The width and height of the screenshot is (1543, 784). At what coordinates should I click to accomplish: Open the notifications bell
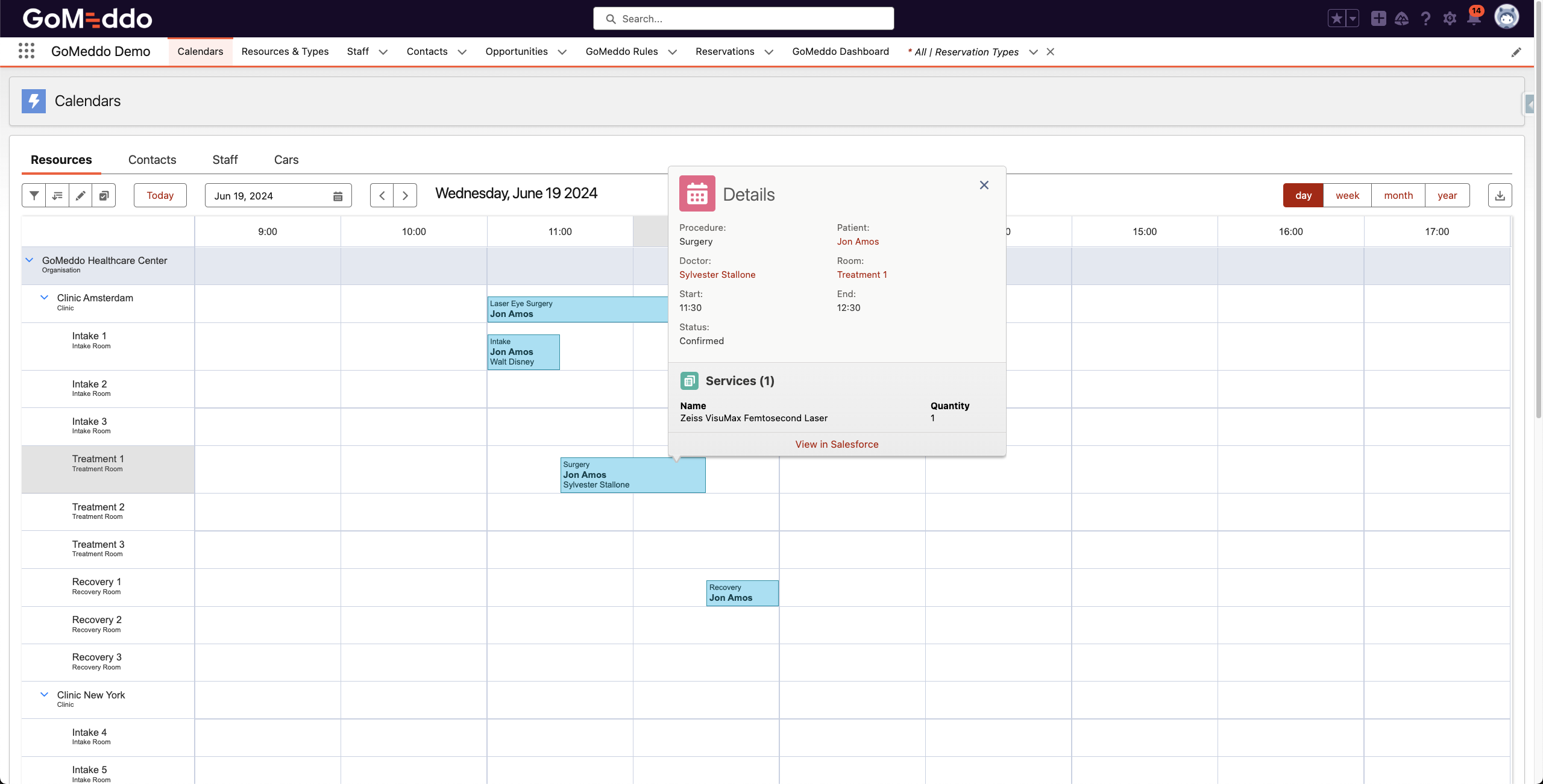pyautogui.click(x=1474, y=19)
